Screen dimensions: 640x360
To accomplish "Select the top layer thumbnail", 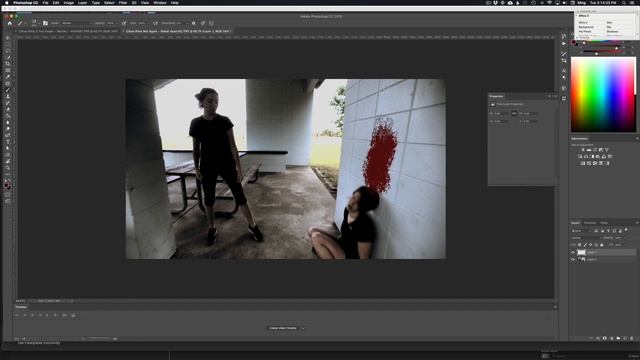I will click(x=581, y=253).
